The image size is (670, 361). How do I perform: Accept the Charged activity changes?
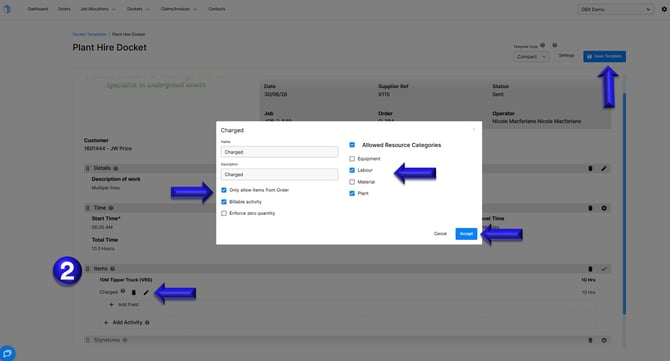tap(466, 234)
